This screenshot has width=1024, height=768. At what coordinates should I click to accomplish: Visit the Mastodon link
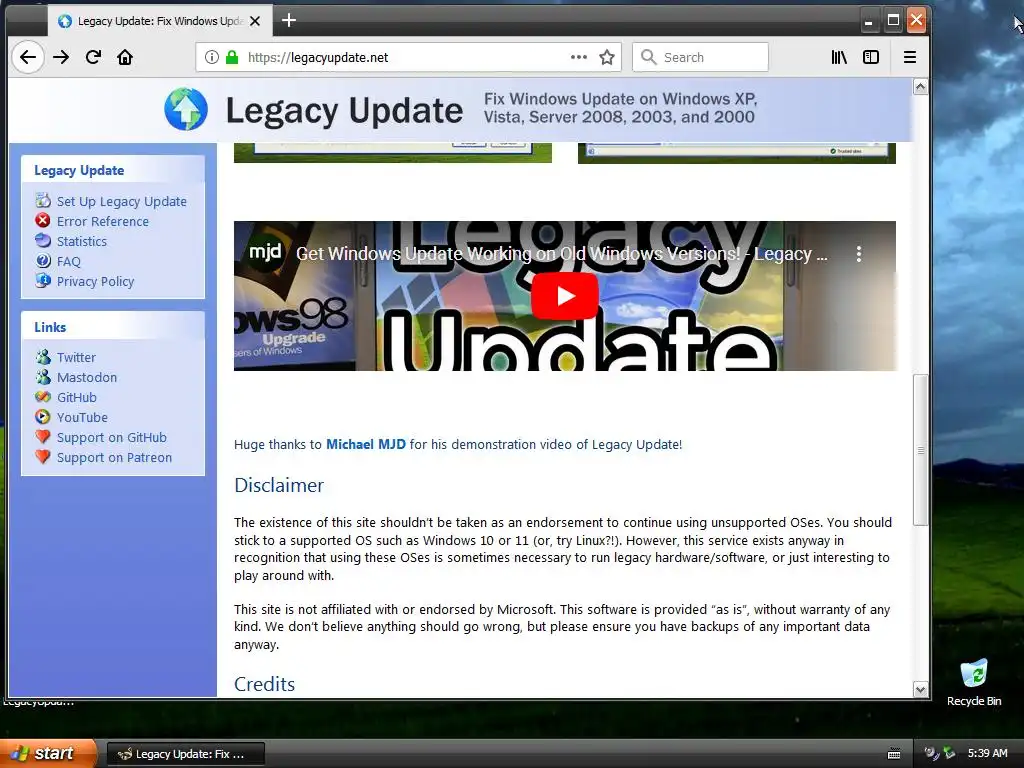point(87,377)
